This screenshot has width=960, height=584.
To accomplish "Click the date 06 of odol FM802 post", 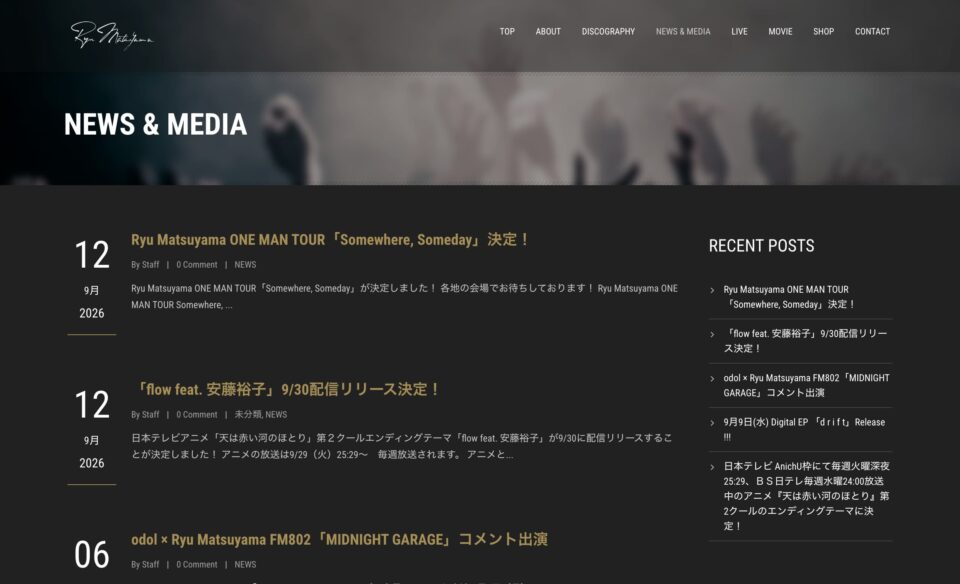I will pos(92,555).
